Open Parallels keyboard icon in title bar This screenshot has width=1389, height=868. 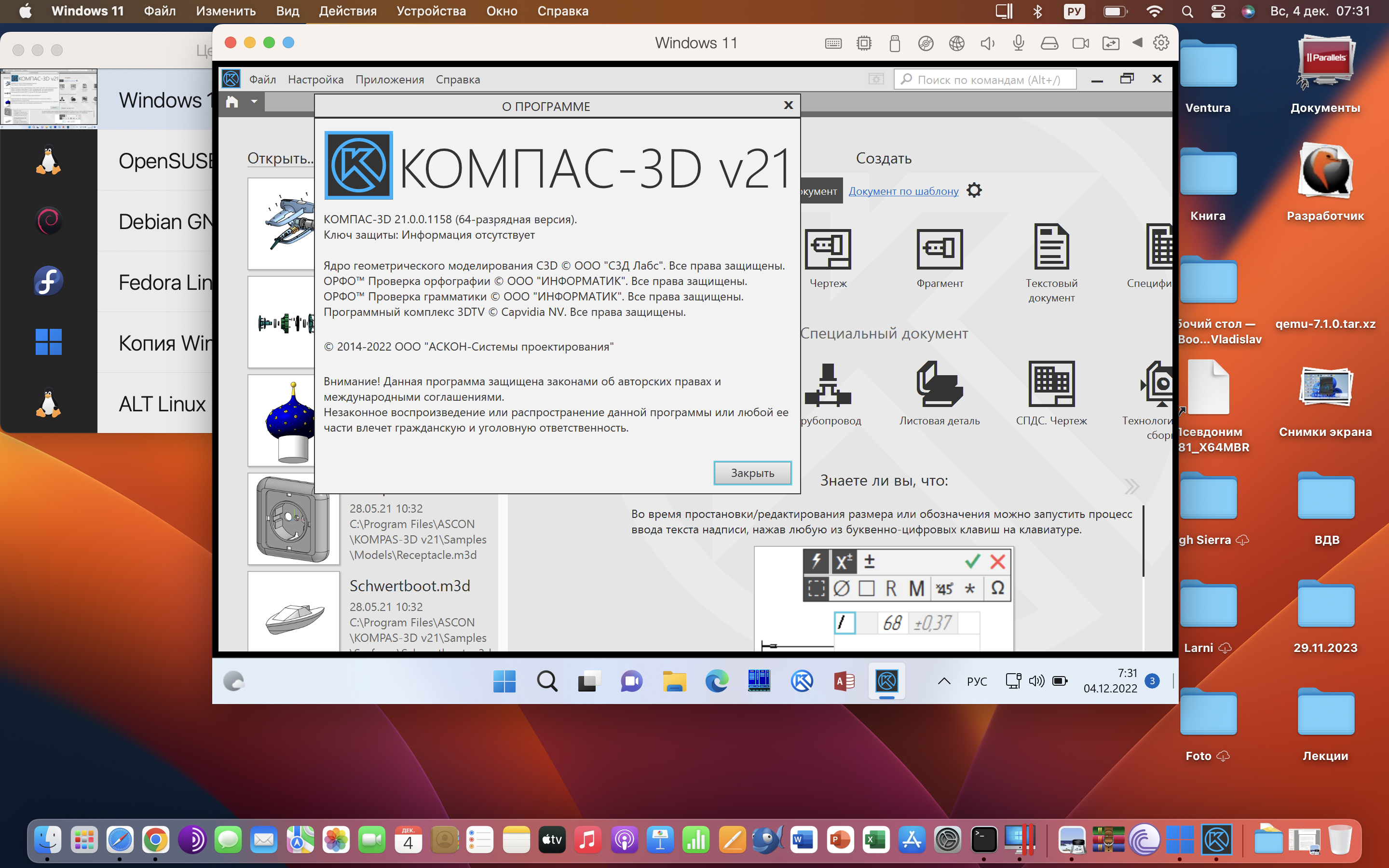coord(833,43)
